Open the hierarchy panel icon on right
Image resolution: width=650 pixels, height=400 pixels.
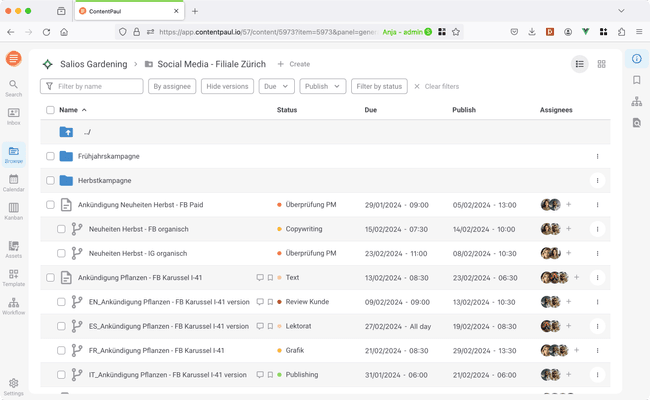click(637, 101)
